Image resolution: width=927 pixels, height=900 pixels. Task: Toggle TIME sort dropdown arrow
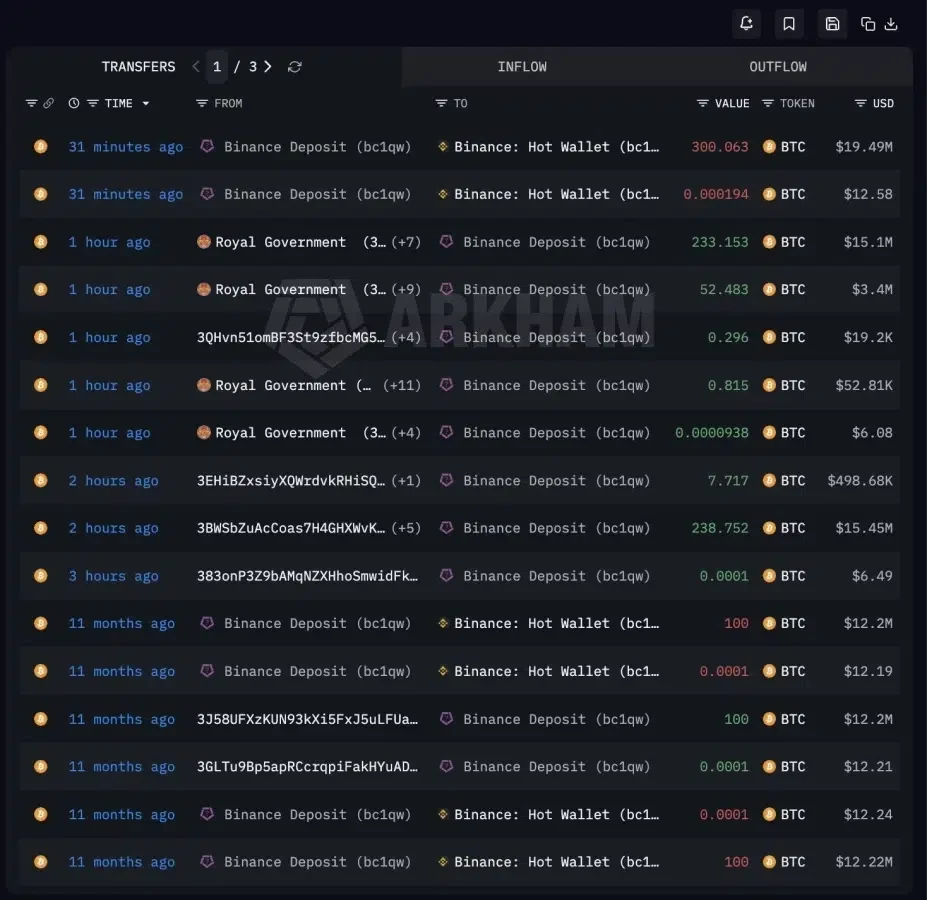coord(145,103)
